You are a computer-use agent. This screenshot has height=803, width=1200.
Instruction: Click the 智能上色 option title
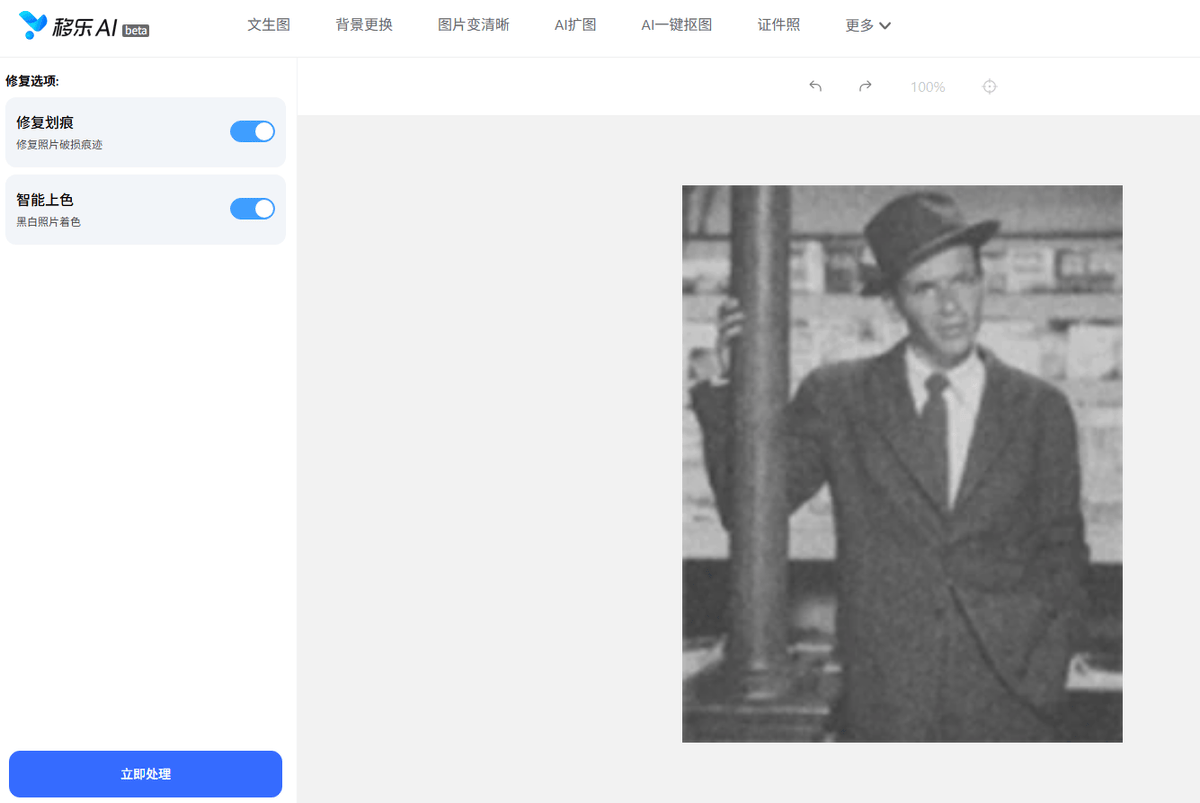tap(45, 200)
